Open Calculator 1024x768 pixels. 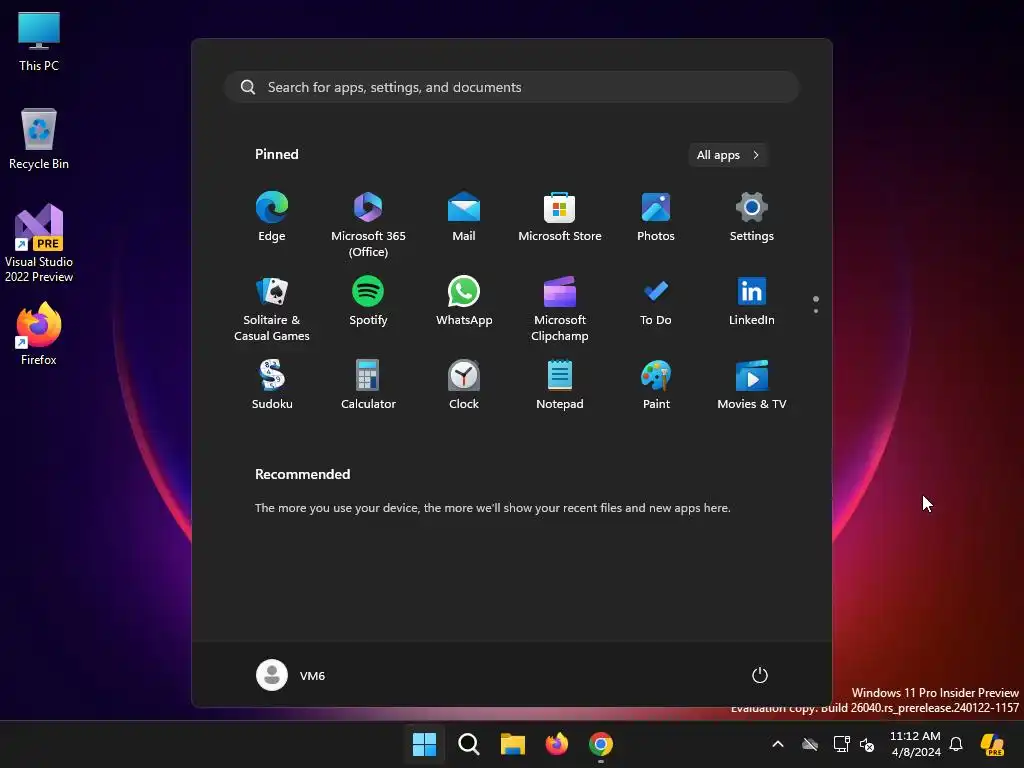coord(368,385)
